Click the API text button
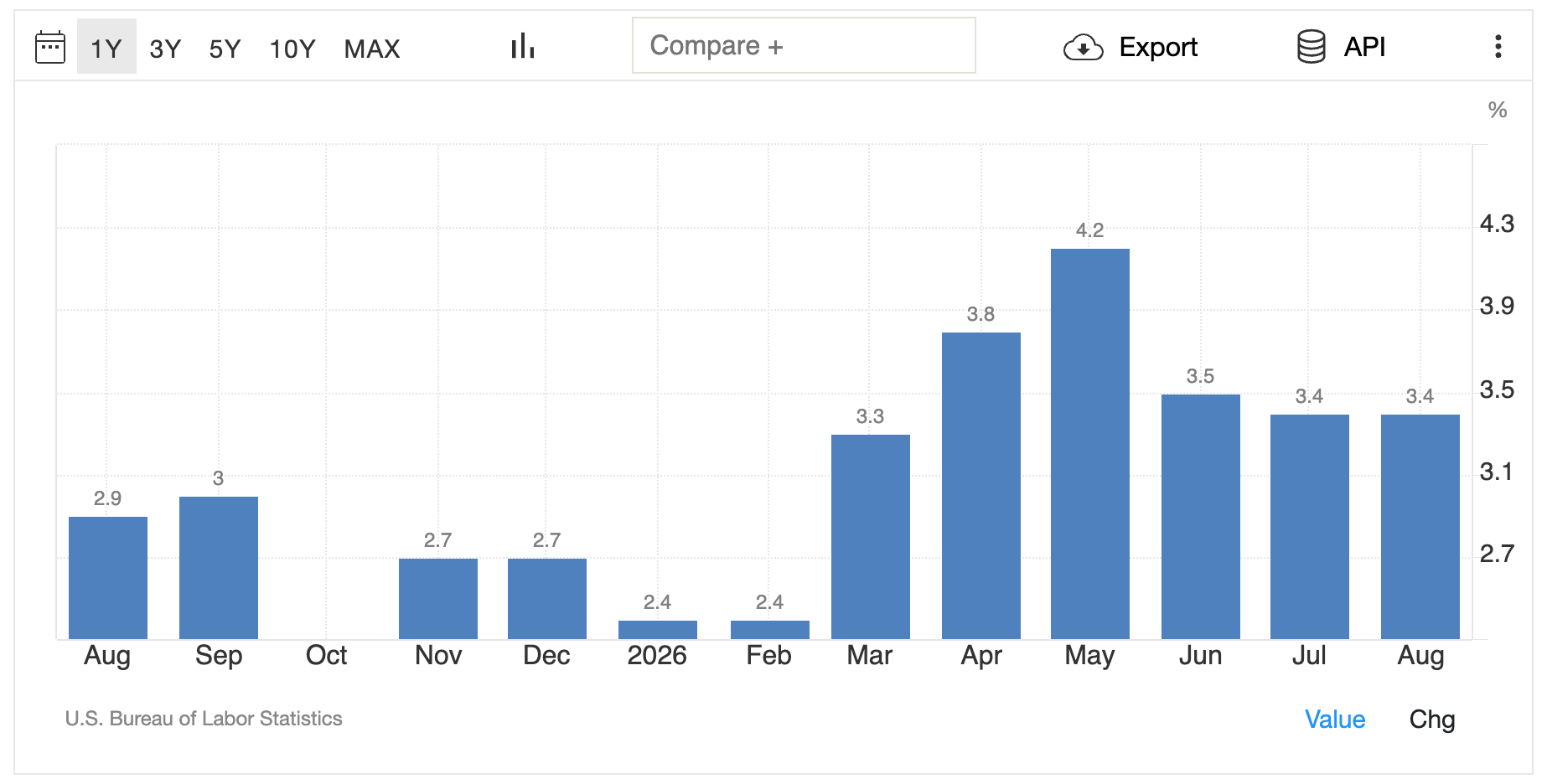 1364,48
